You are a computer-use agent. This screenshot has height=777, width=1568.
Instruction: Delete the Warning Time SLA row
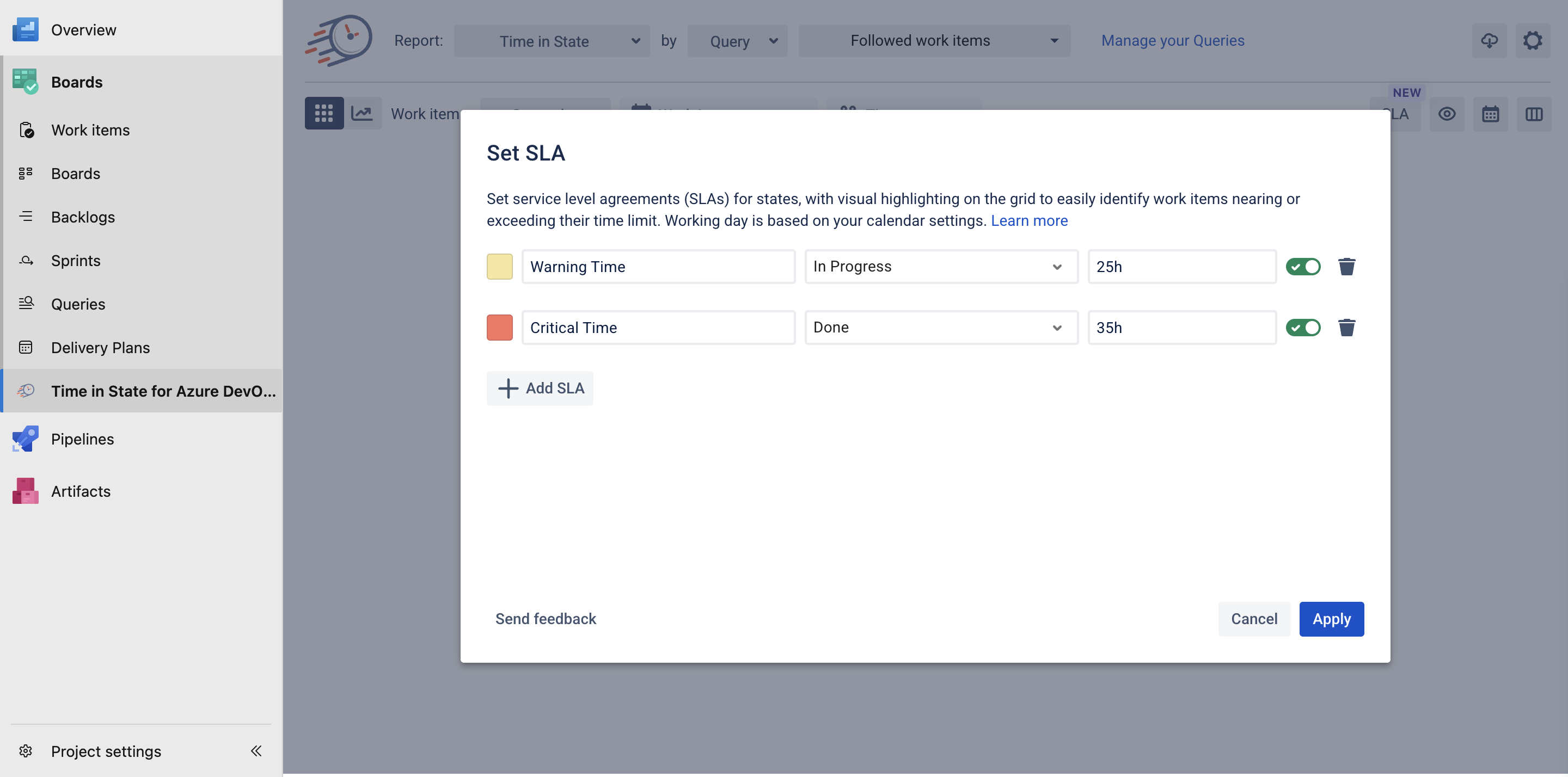(1346, 267)
